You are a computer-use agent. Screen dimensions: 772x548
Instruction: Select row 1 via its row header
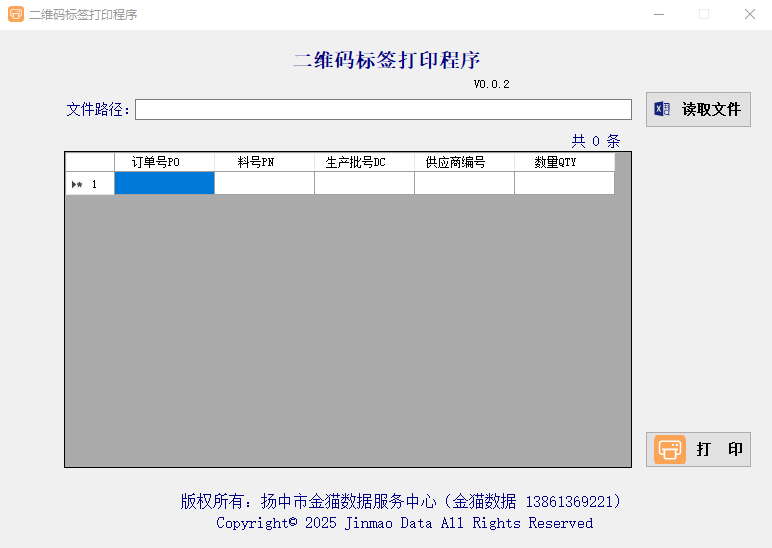tap(90, 183)
